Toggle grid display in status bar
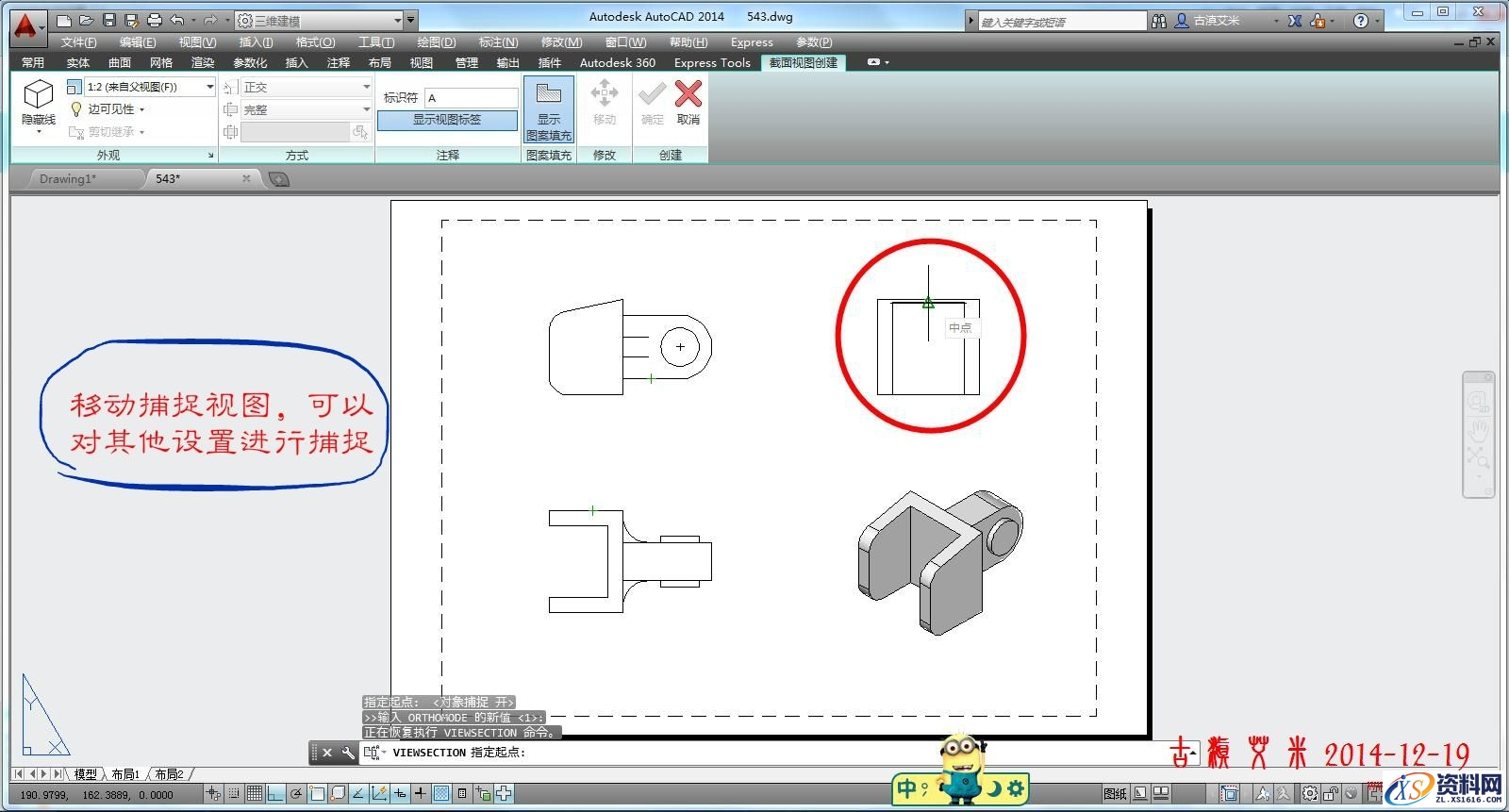1509x812 pixels. pyautogui.click(x=255, y=794)
